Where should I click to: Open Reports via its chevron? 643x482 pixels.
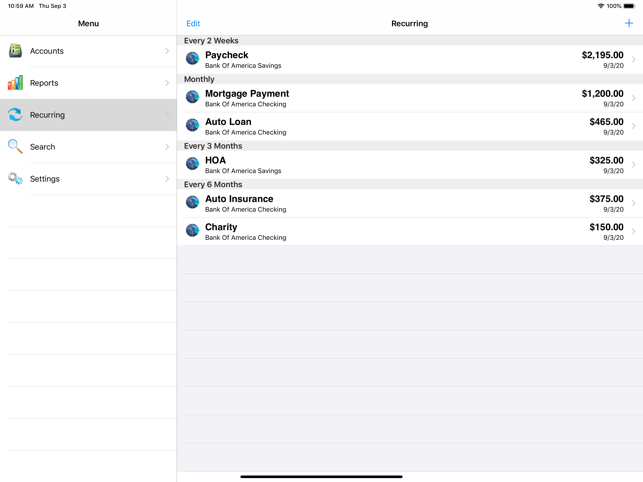167,83
